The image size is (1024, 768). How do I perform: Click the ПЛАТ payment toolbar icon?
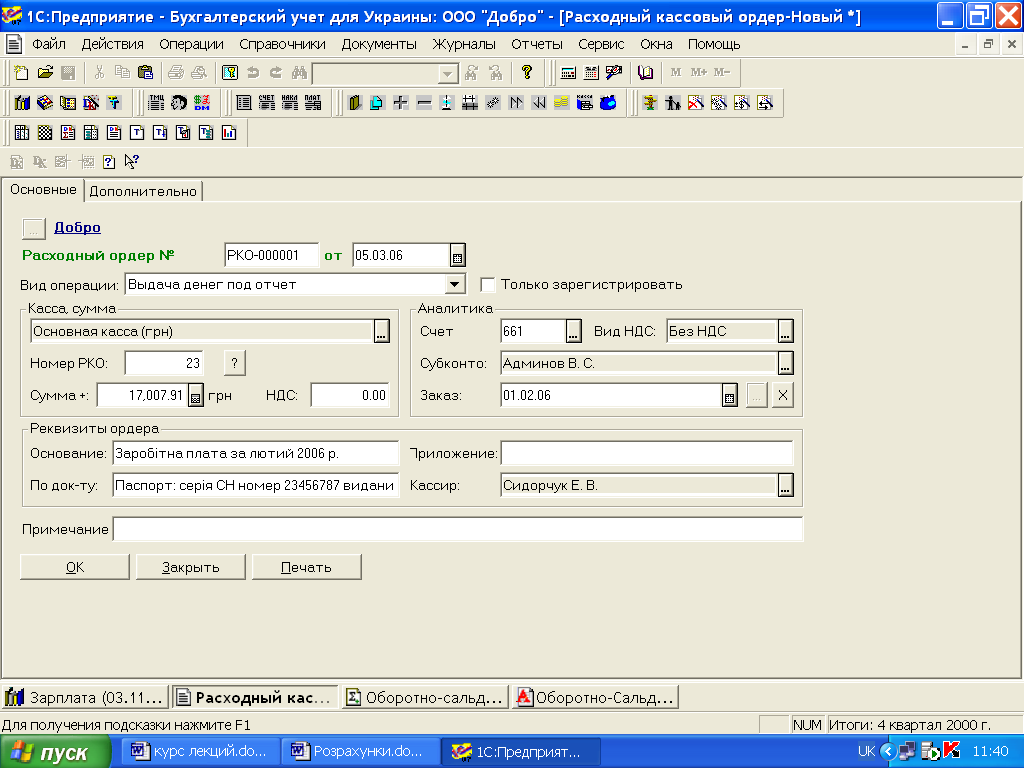313,102
